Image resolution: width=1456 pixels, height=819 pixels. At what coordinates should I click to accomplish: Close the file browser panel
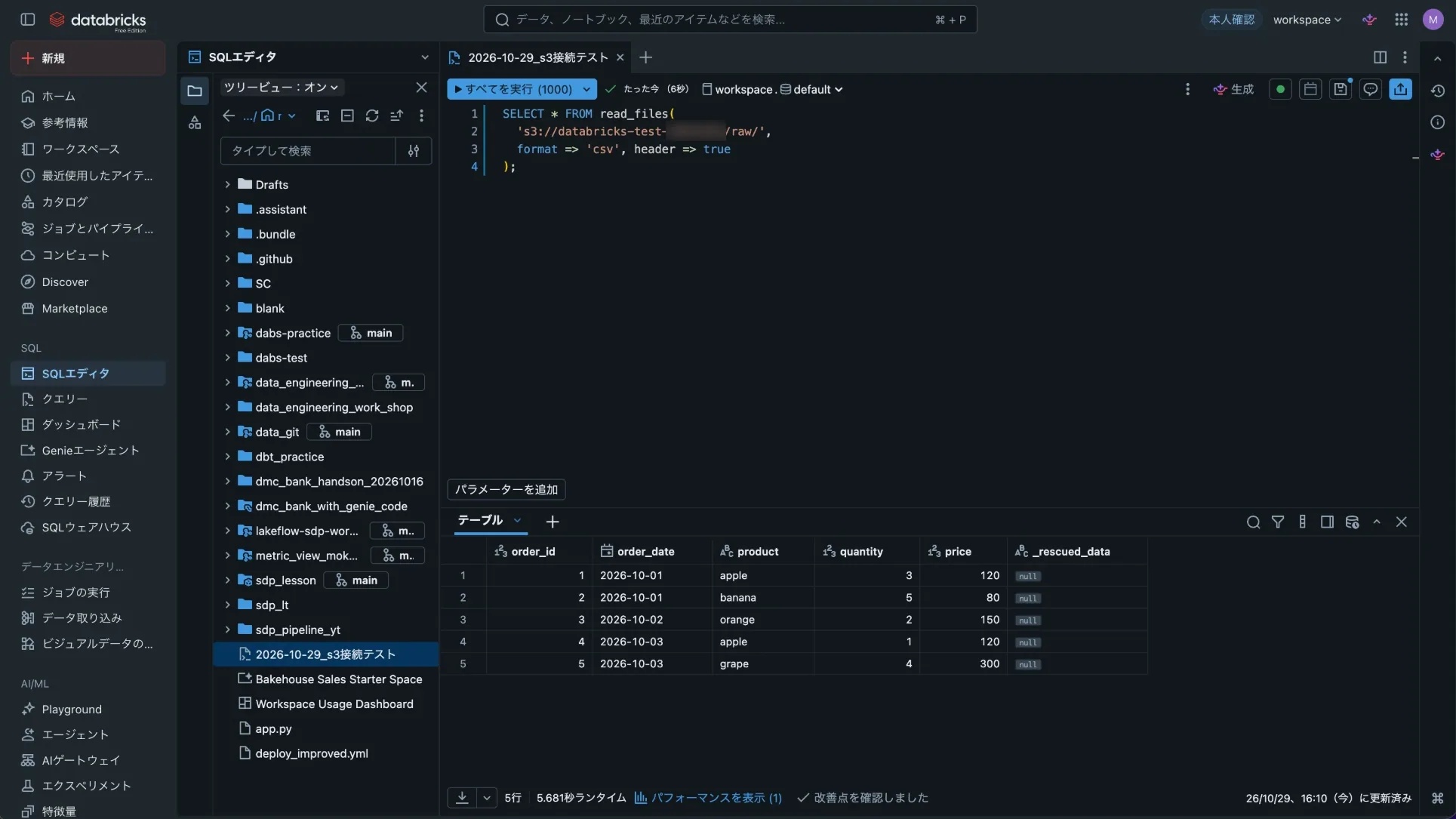click(x=421, y=88)
